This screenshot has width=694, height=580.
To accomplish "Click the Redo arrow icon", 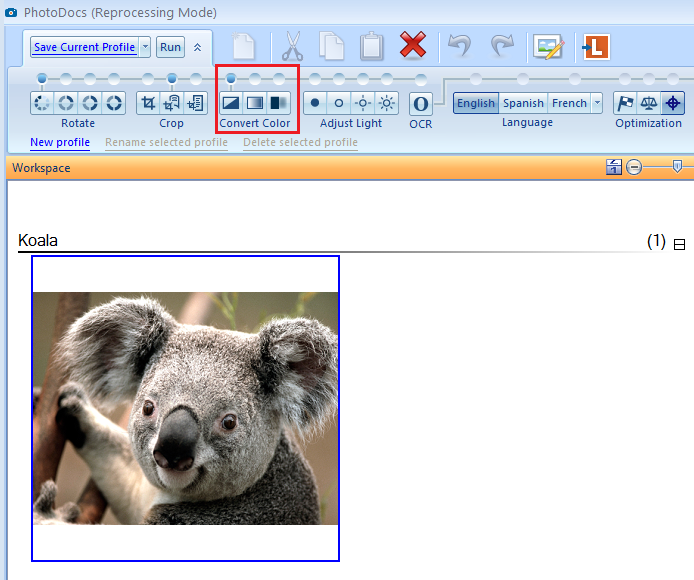I will click(502, 45).
